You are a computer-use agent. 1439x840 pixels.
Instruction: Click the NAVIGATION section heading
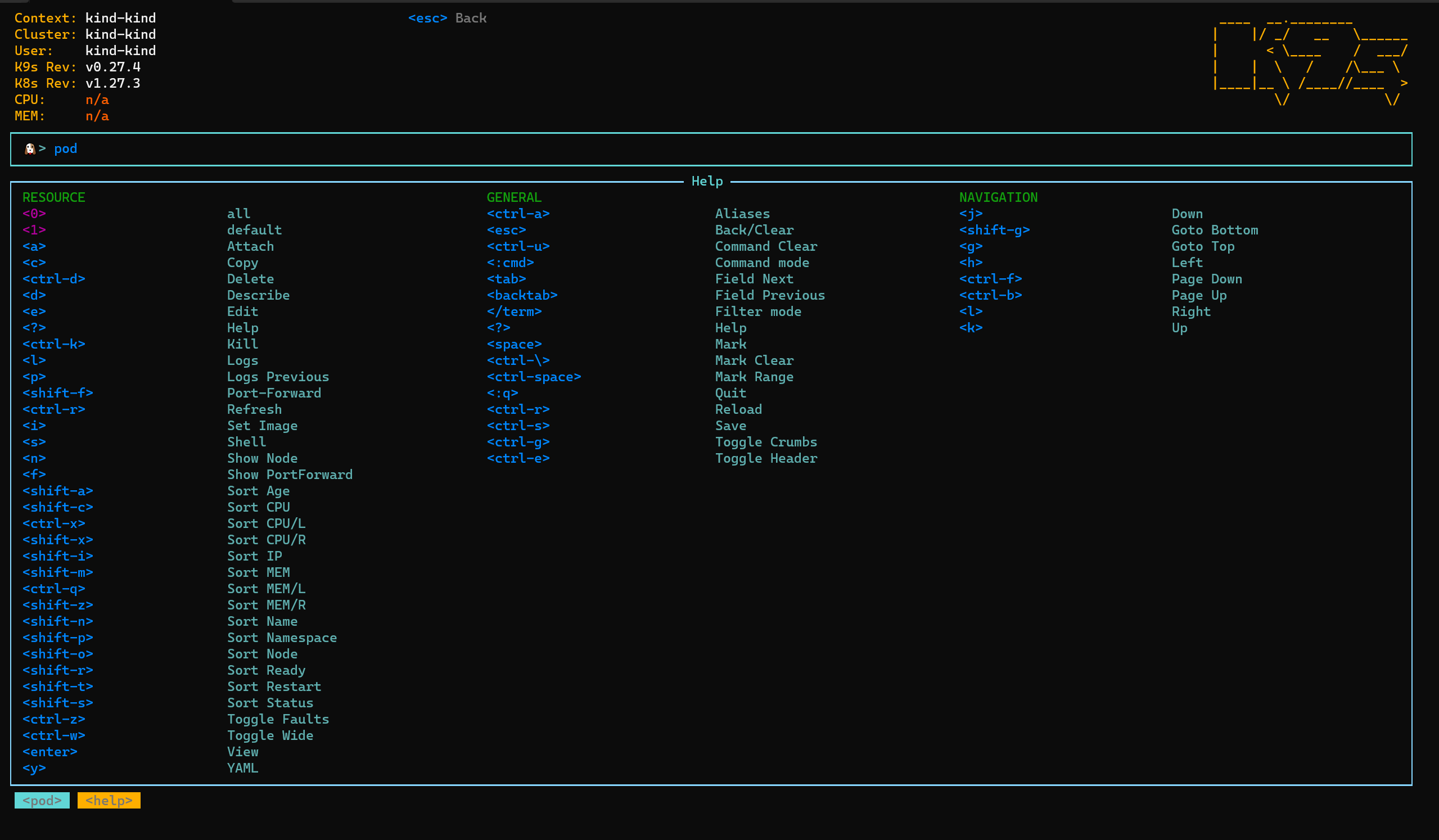pos(998,197)
